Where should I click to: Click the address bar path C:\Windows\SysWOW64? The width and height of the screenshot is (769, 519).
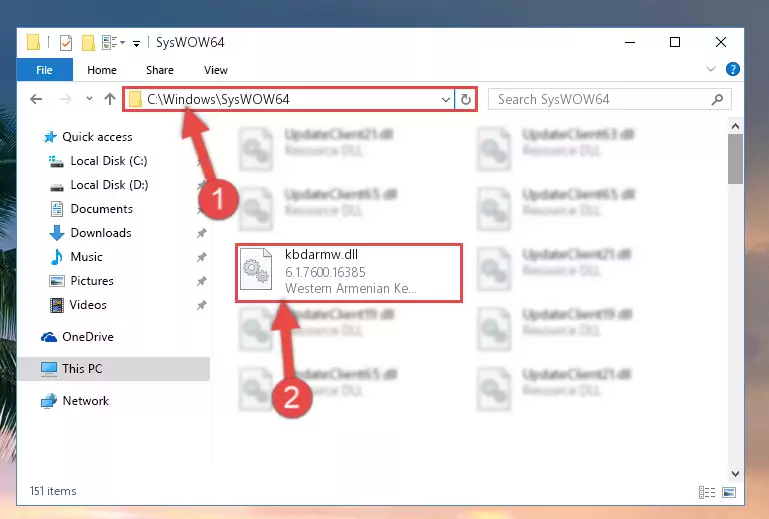click(x=218, y=100)
